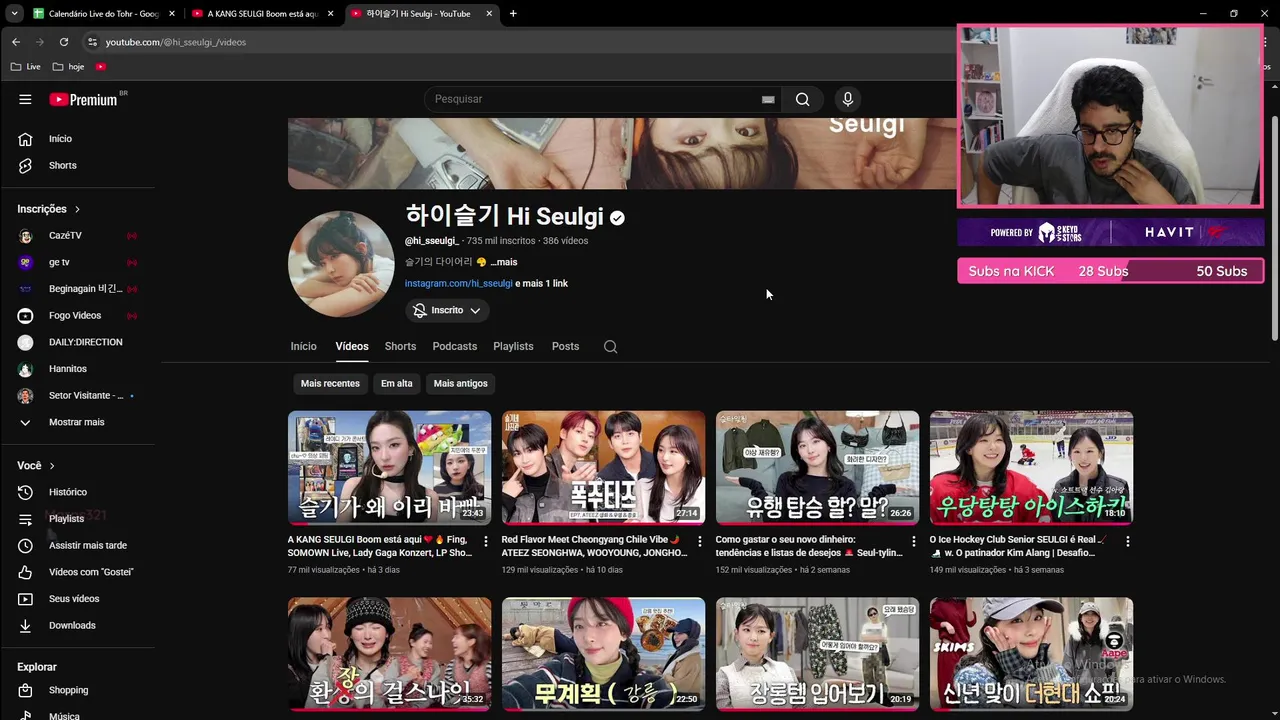
Task: Open the Live bookmarks folder
Action: (x=26, y=67)
